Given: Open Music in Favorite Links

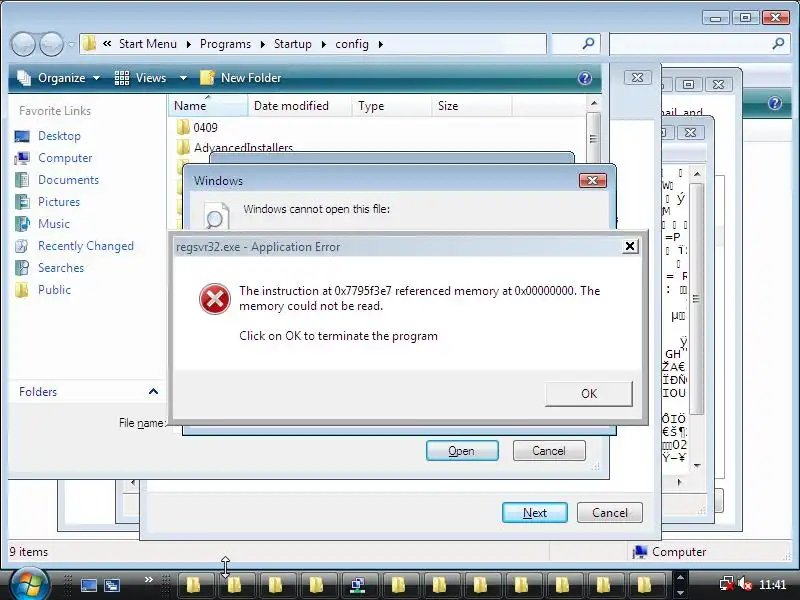Looking at the screenshot, I should pos(54,223).
